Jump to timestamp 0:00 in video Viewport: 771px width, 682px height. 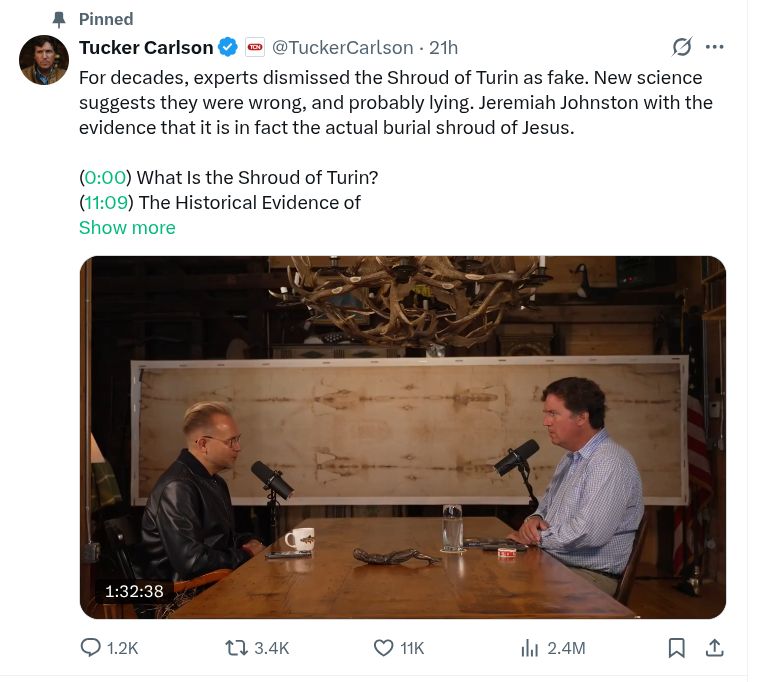pos(105,178)
